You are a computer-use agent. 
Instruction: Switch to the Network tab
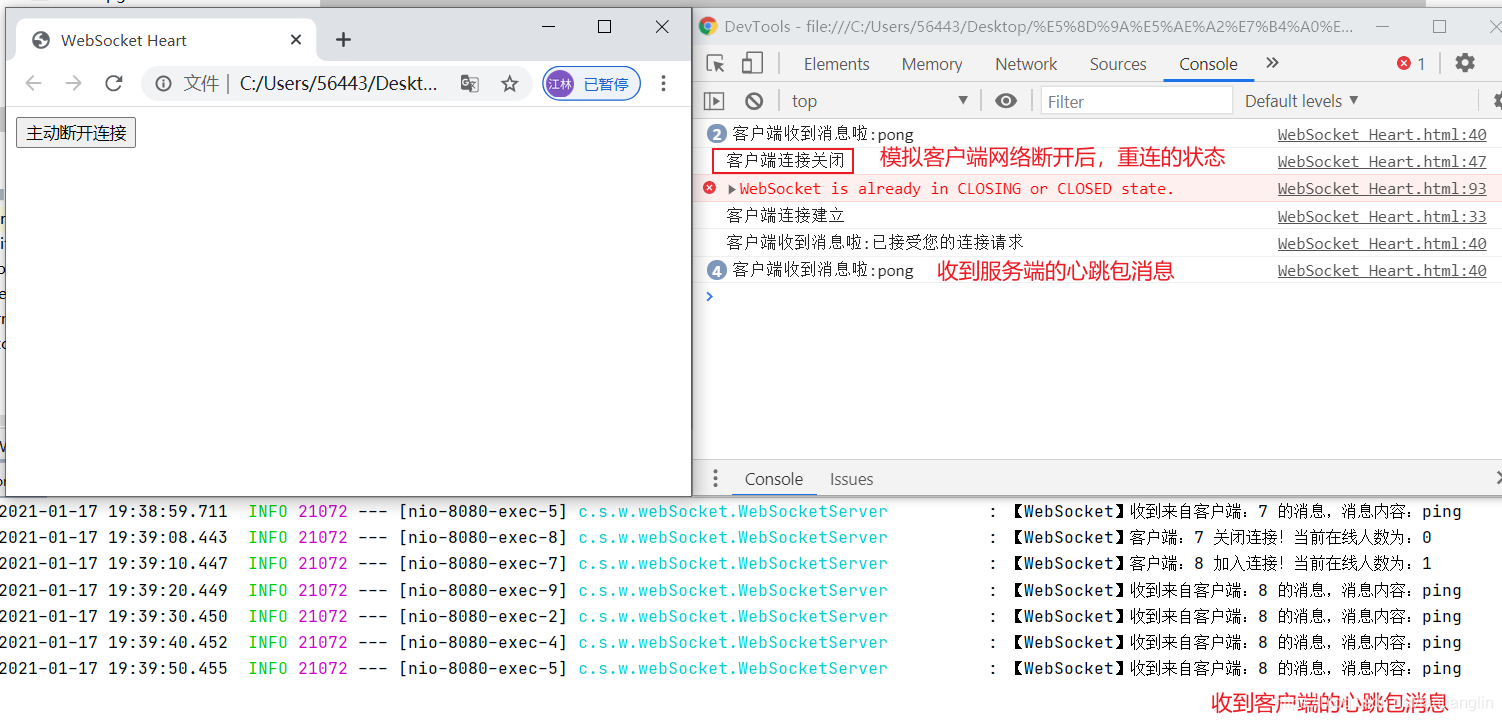[x=1026, y=64]
